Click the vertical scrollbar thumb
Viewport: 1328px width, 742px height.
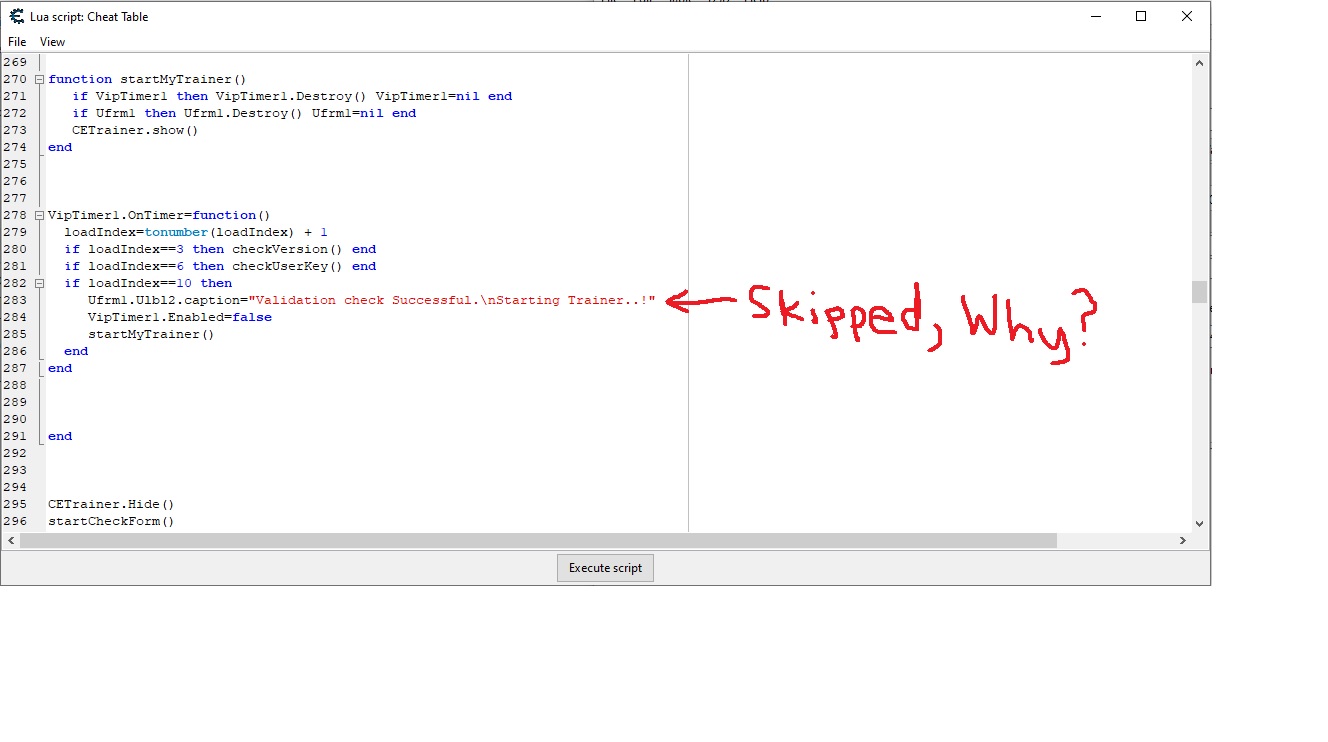tap(1200, 291)
